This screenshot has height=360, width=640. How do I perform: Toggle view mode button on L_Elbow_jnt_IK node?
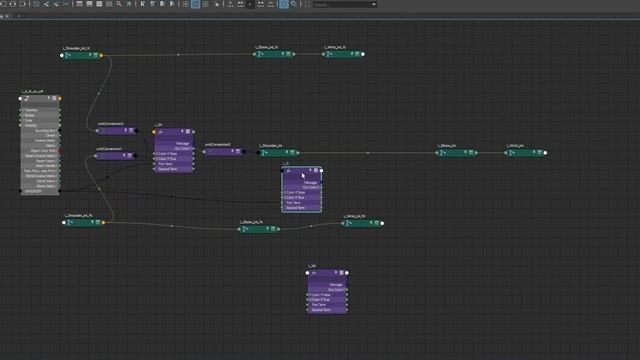click(288, 54)
